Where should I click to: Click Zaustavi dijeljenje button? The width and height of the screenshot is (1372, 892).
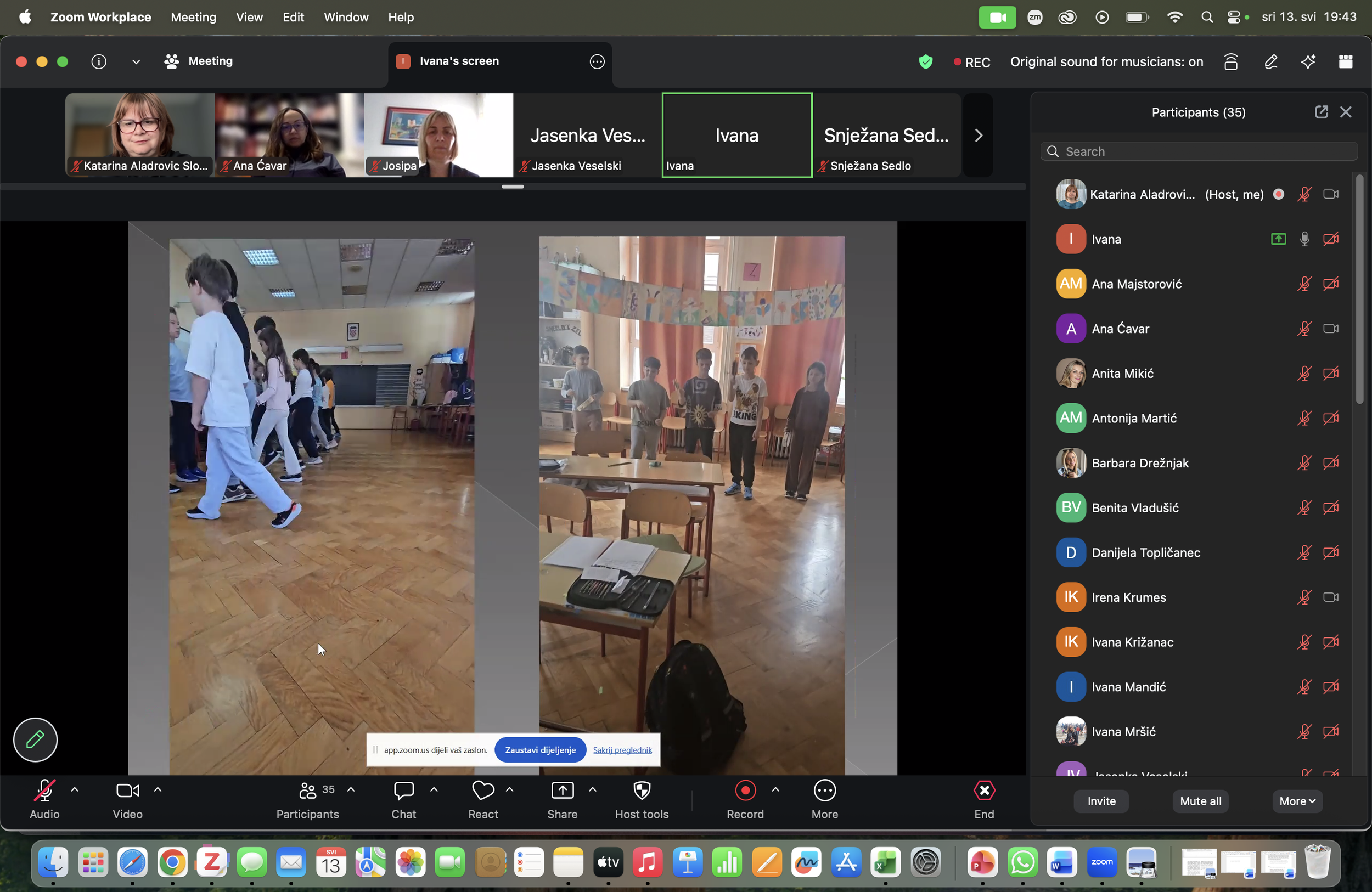540,750
